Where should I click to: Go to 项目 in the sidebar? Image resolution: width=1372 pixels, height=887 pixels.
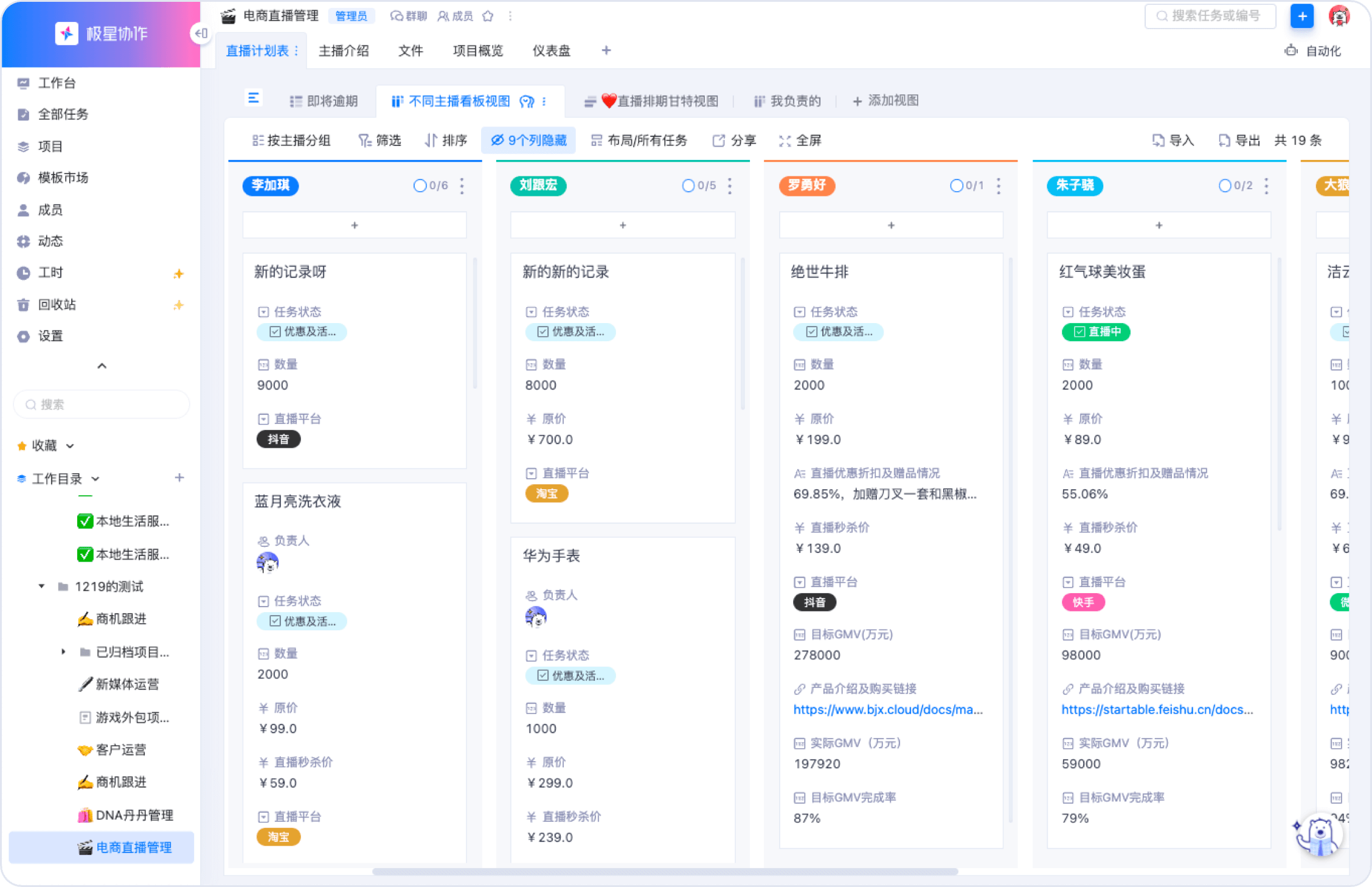click(50, 146)
